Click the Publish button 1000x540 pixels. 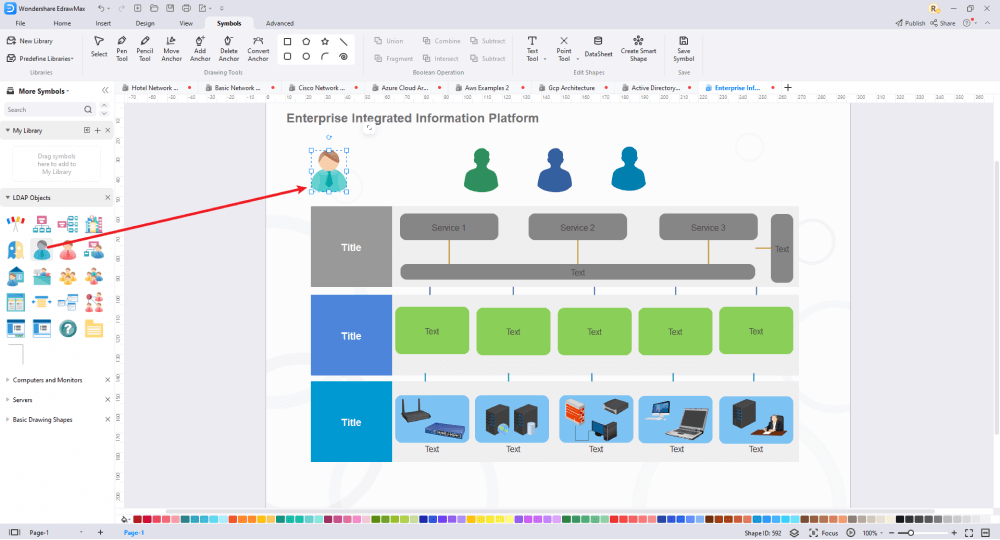click(910, 23)
